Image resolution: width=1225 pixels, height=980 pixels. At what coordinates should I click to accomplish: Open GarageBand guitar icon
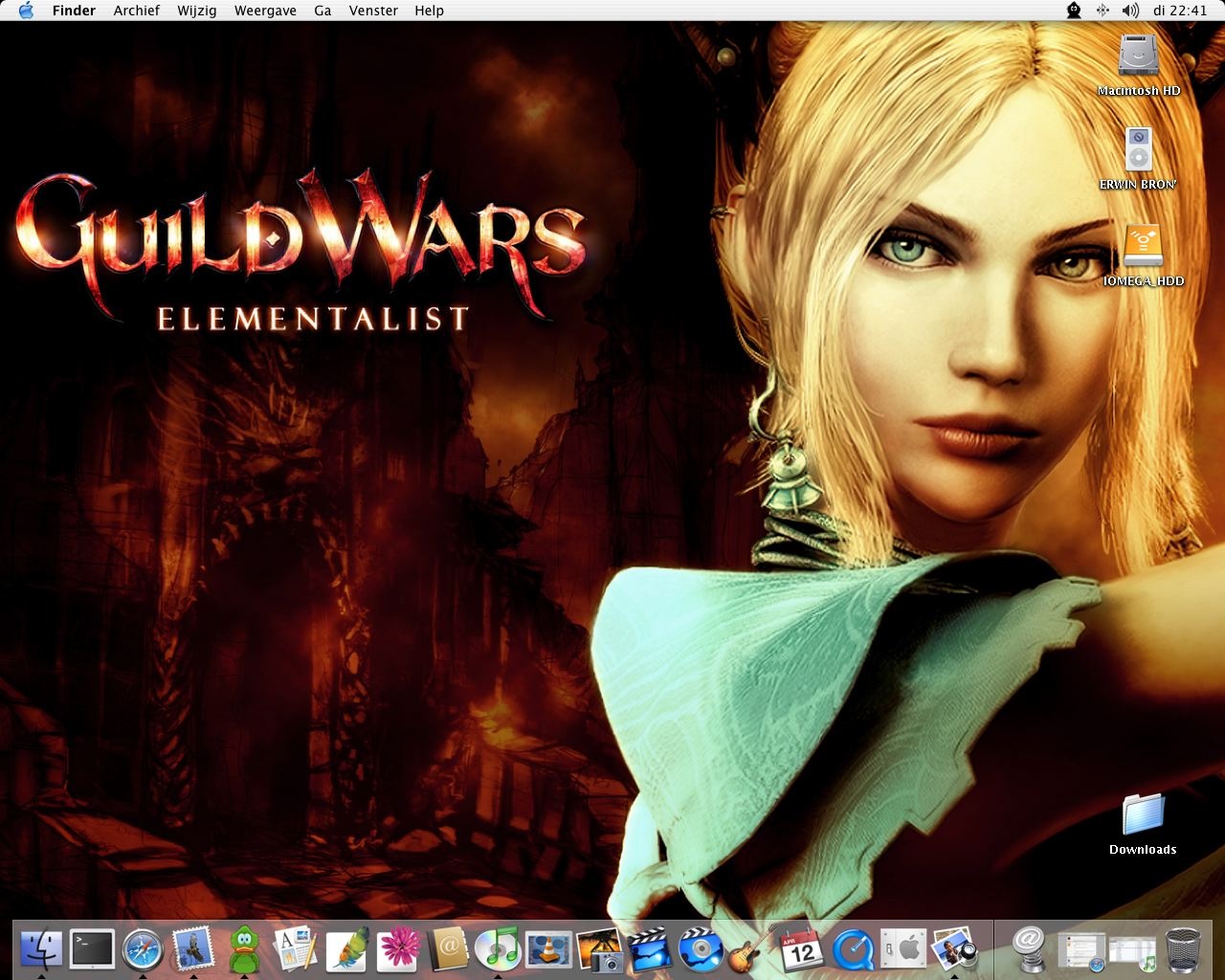point(751,949)
